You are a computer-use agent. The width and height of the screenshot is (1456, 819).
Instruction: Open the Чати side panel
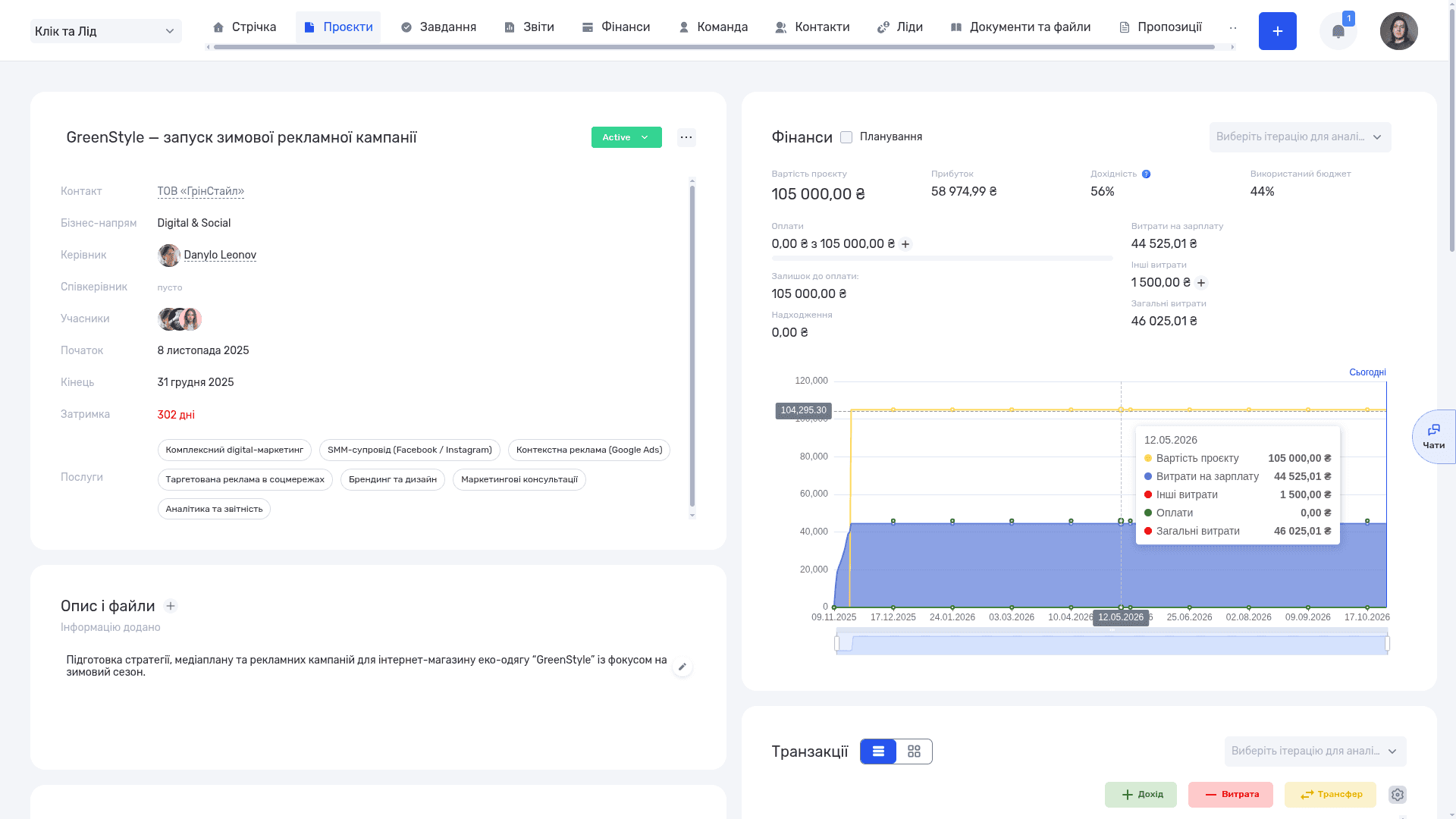[x=1434, y=437]
